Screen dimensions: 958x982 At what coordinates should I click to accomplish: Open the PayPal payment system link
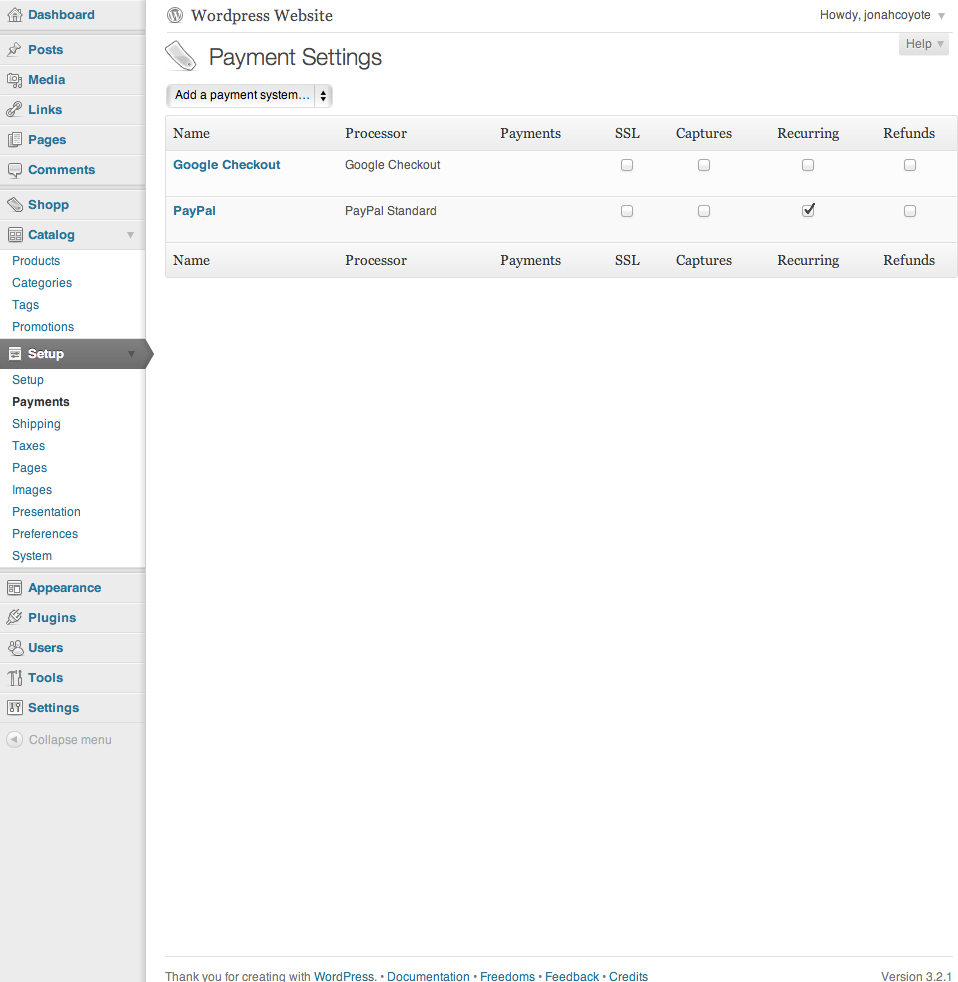point(194,211)
